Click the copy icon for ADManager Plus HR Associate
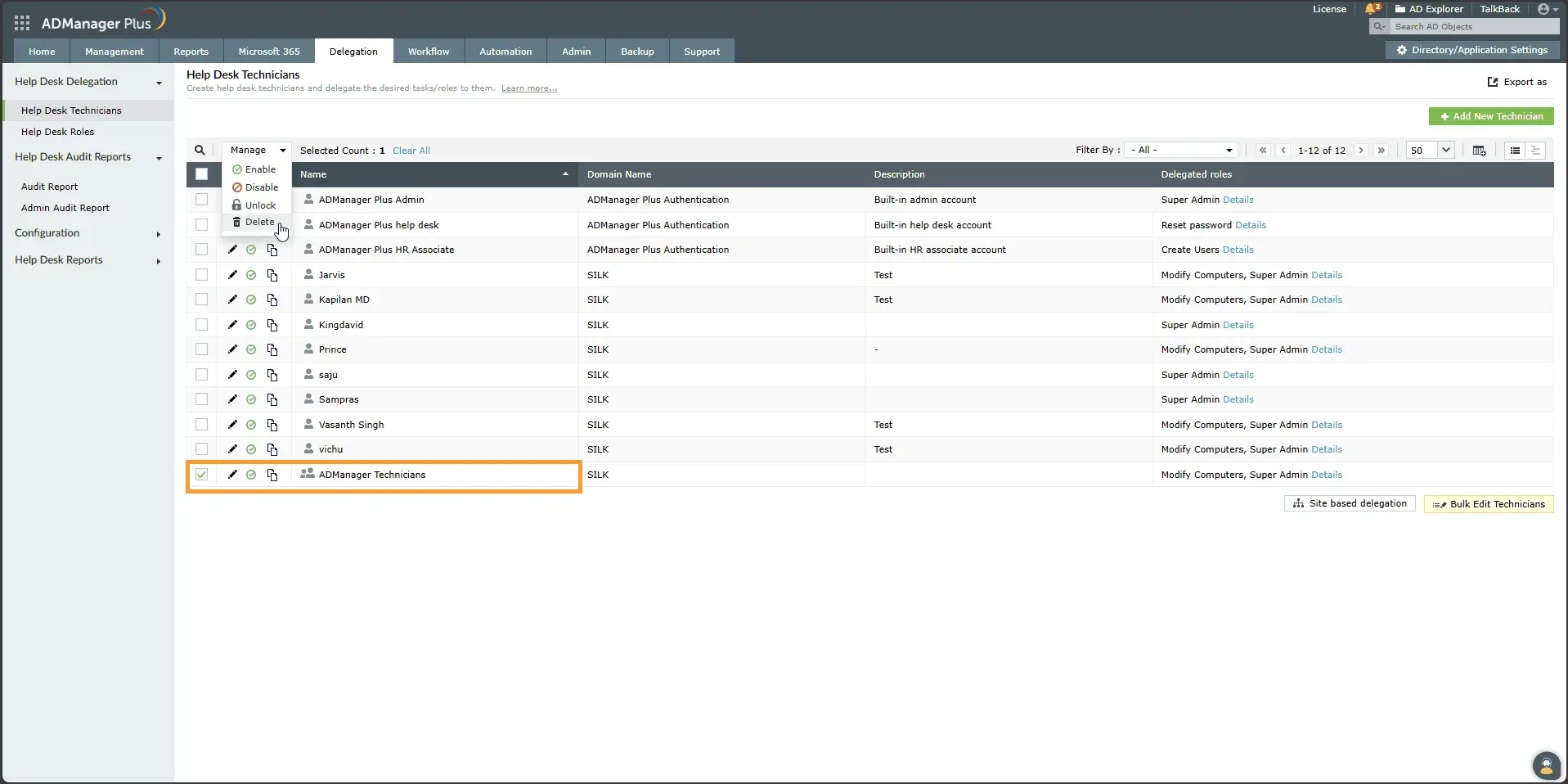The height and width of the screenshot is (784, 1568). (x=272, y=250)
